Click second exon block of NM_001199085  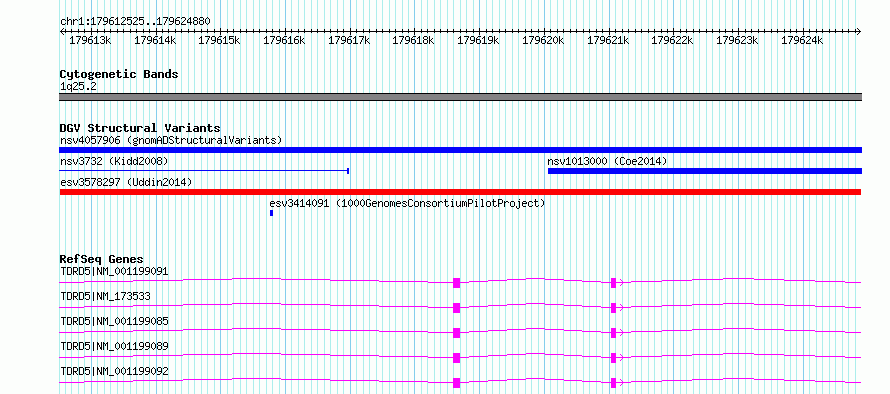pos(613,333)
